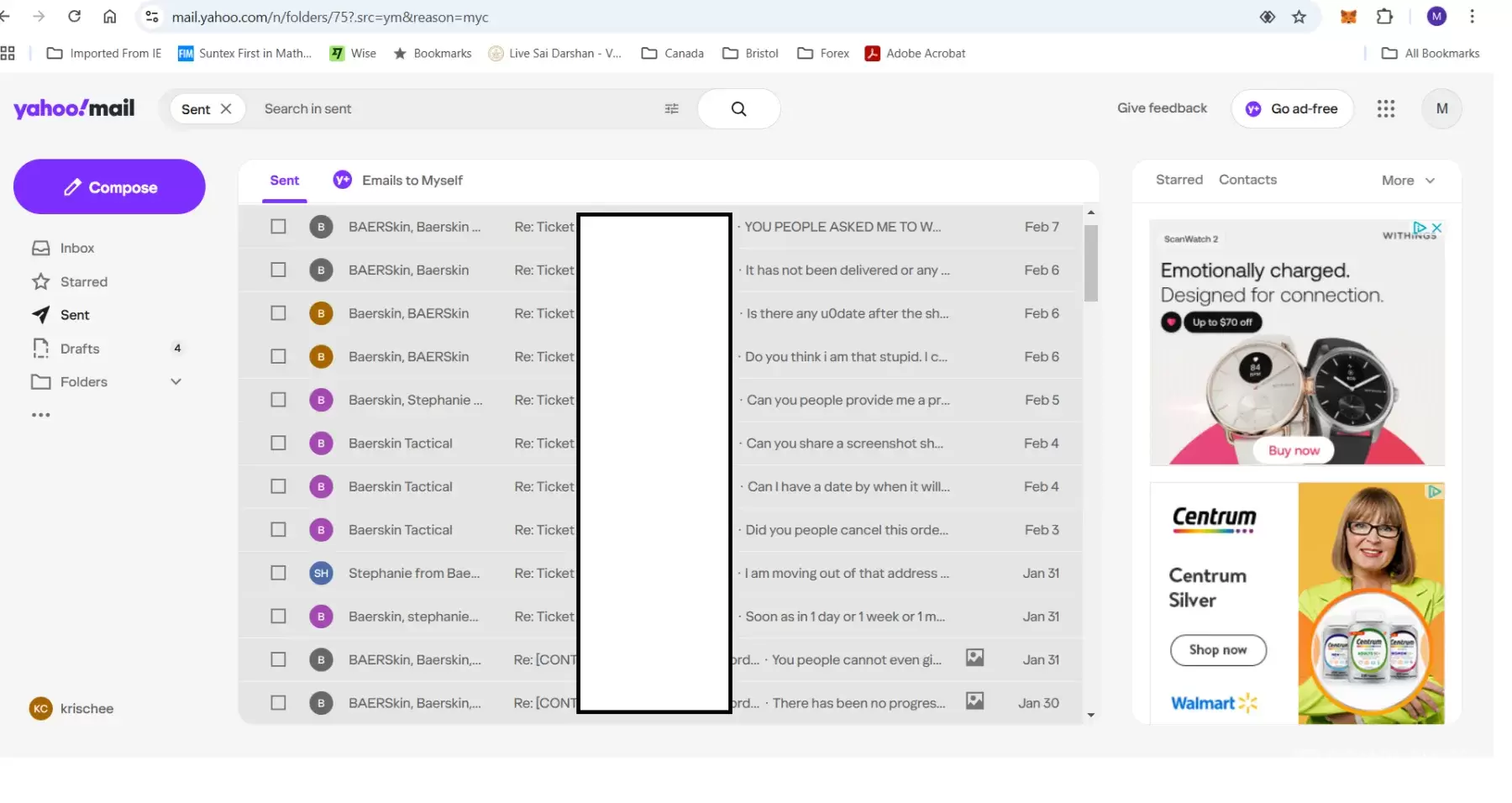The image size is (1512, 803).
Task: Open the More dropdown in right panel
Action: 1408,181
